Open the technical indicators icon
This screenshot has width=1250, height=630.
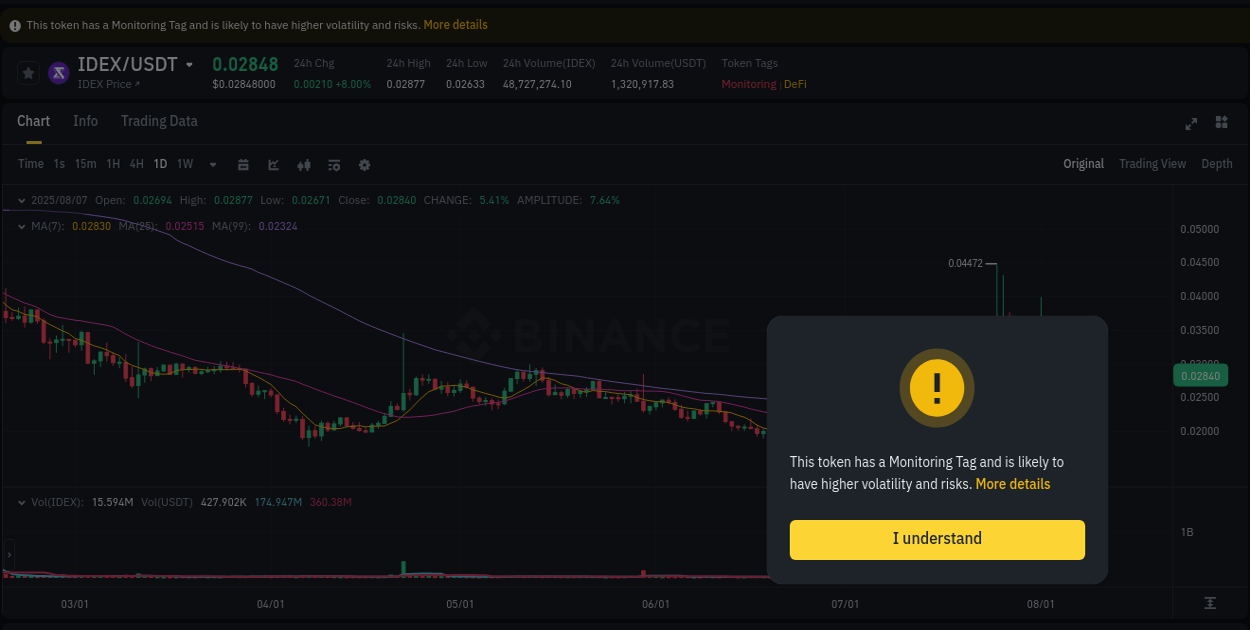[x=273, y=164]
